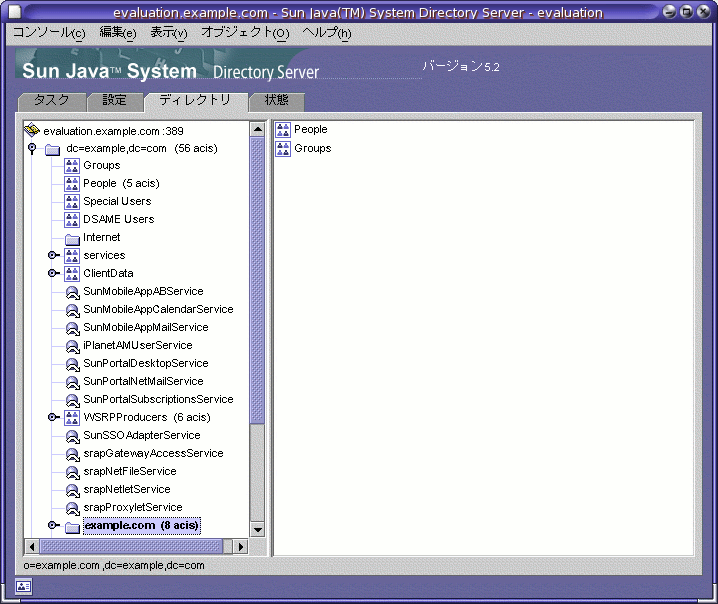Minimize the Directory Server window
This screenshot has width=718, height=604.
point(669,11)
